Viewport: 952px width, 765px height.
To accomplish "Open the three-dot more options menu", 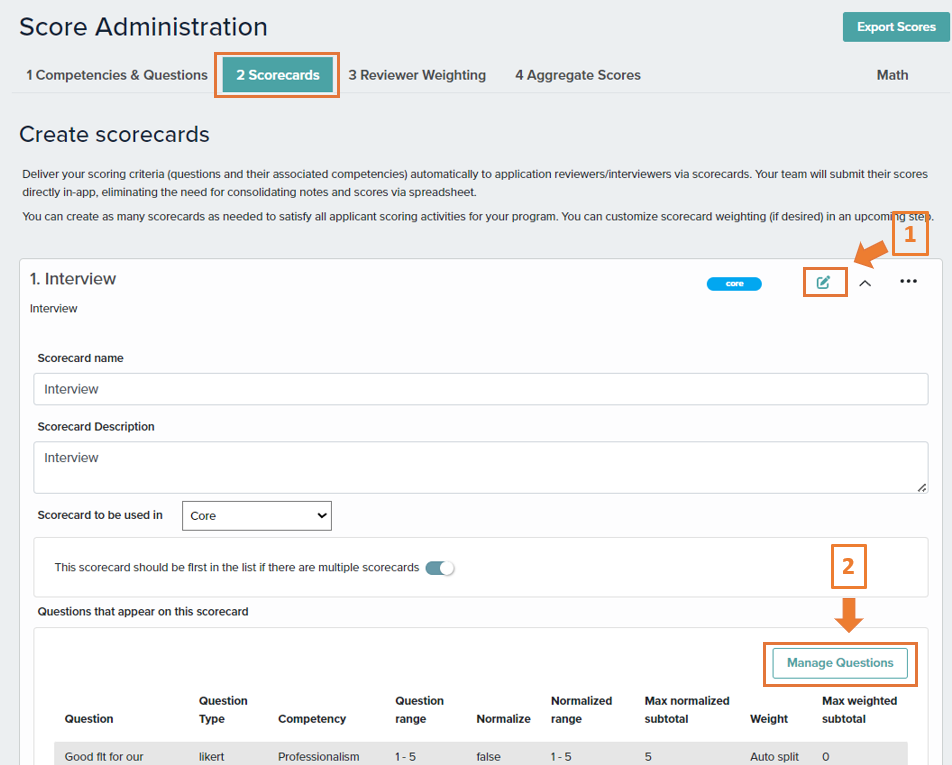I will coord(908,281).
